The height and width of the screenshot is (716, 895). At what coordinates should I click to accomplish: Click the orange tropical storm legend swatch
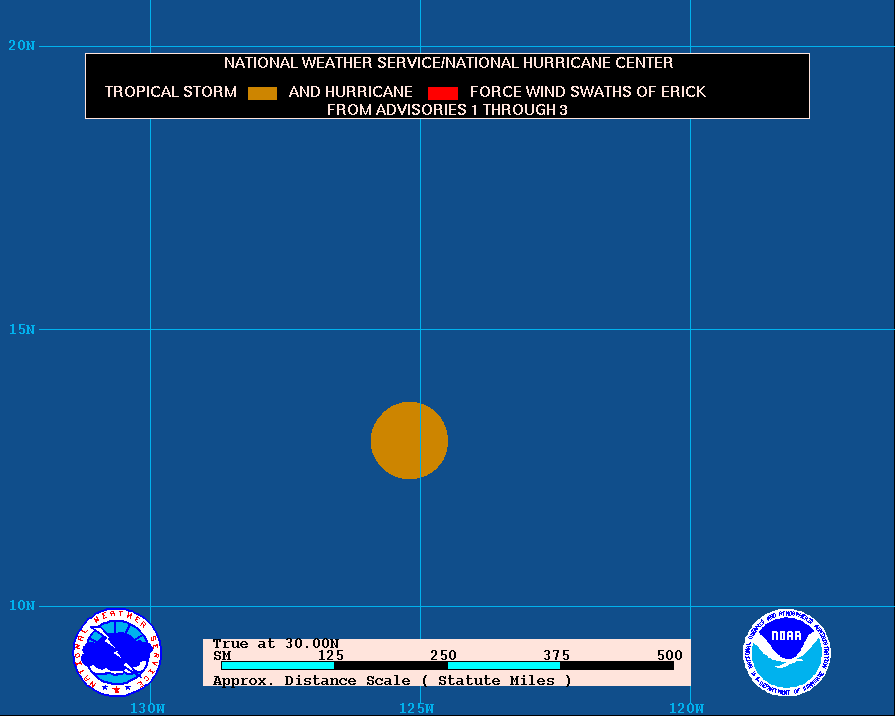pyautogui.click(x=263, y=93)
